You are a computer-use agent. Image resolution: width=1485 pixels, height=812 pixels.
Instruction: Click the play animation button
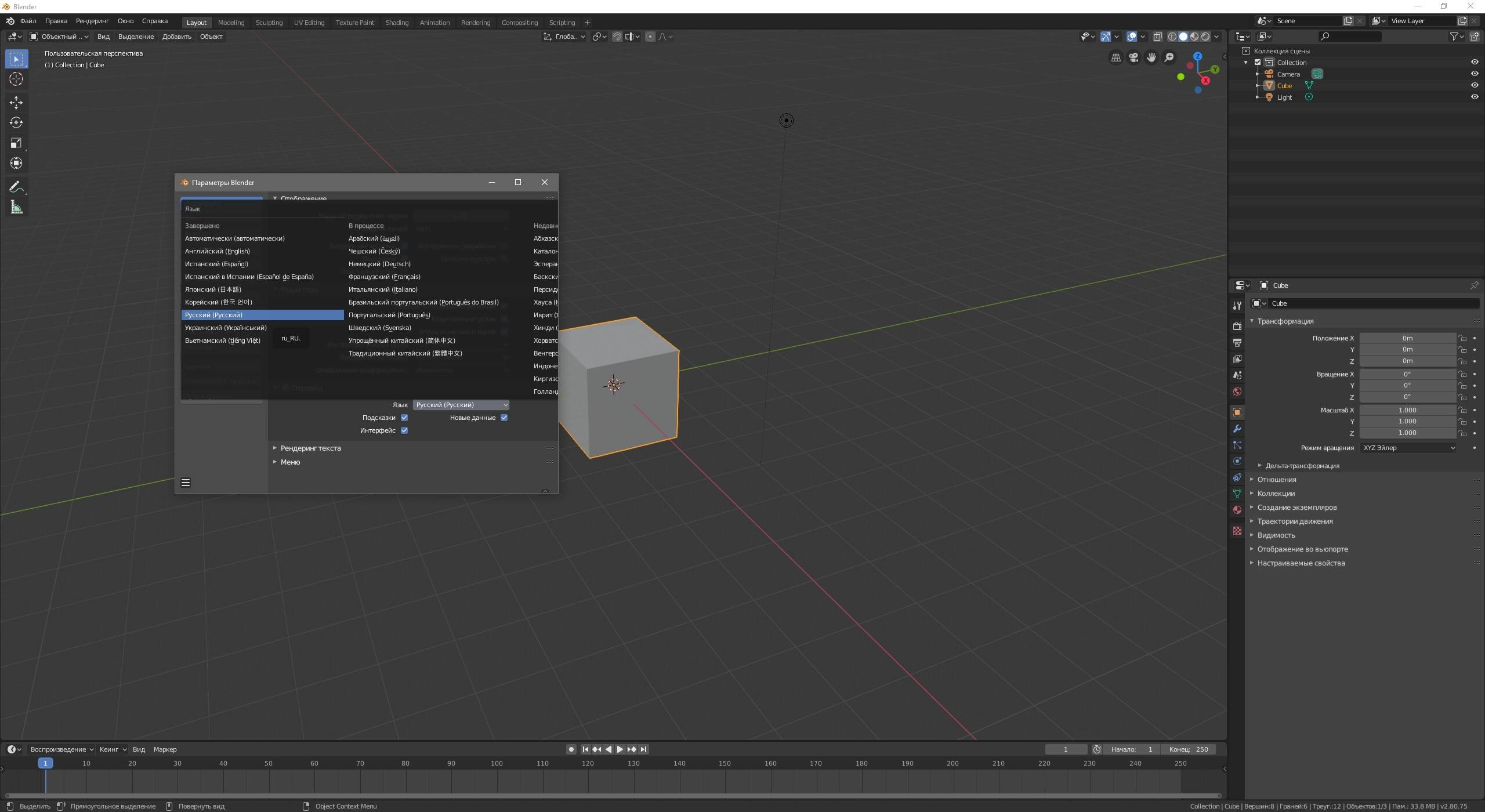coord(620,749)
